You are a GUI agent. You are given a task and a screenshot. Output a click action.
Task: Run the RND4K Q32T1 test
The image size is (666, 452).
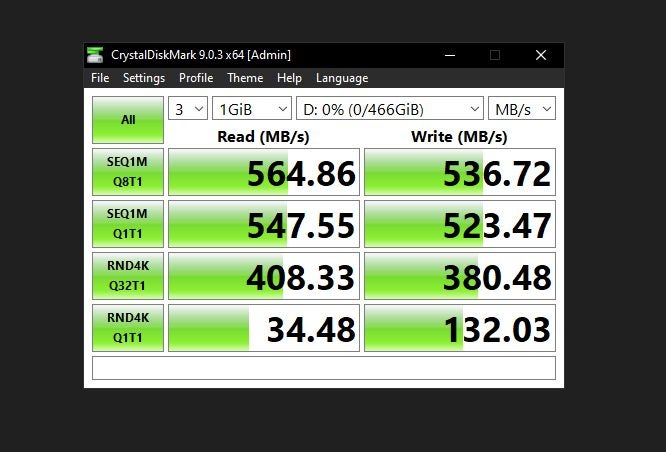tap(128, 276)
